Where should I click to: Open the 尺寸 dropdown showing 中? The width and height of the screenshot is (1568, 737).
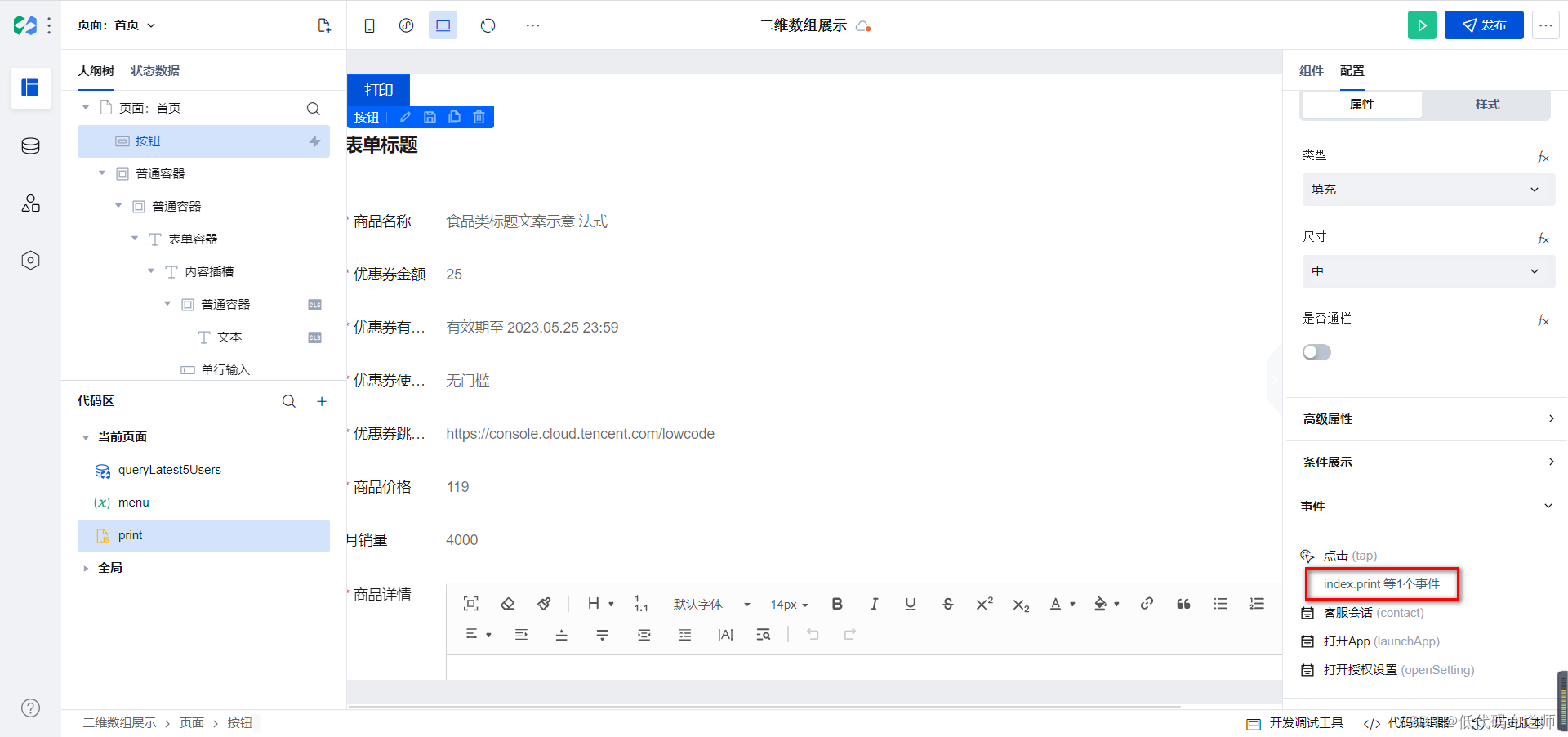pyautogui.click(x=1428, y=270)
